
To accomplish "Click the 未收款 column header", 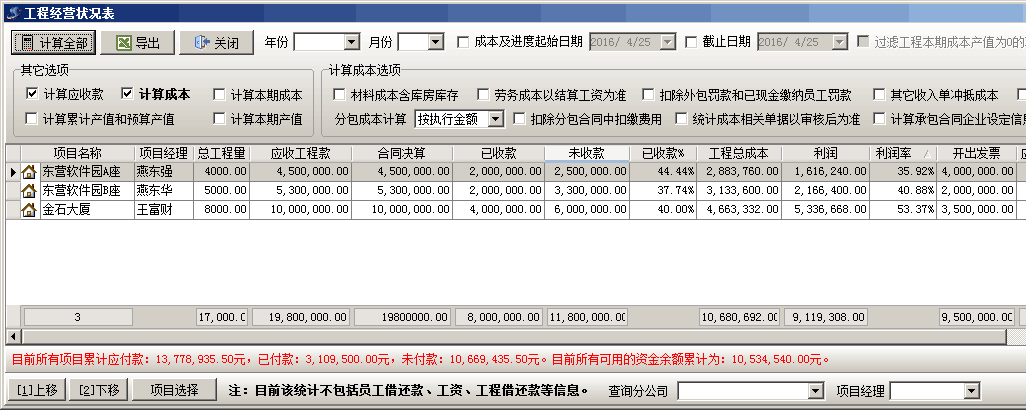I will click(x=586, y=153).
